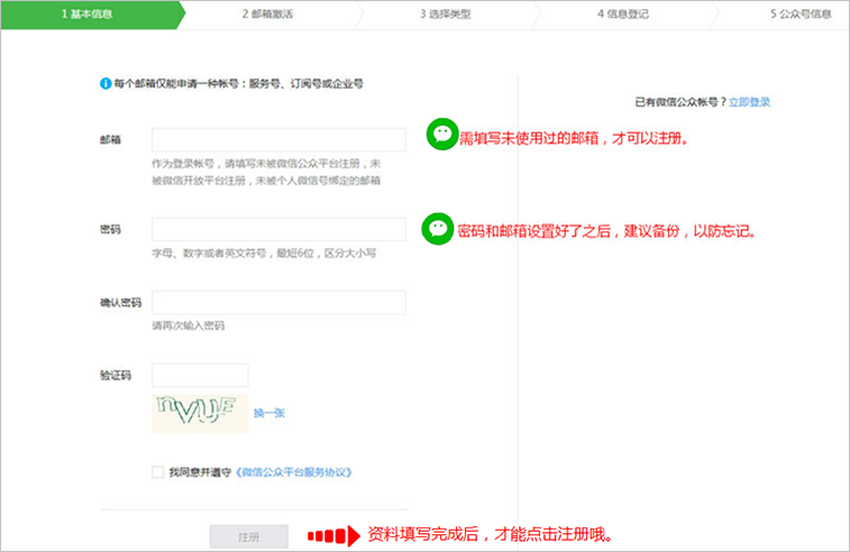Click the text 已有微信公众帐号?

click(680, 102)
